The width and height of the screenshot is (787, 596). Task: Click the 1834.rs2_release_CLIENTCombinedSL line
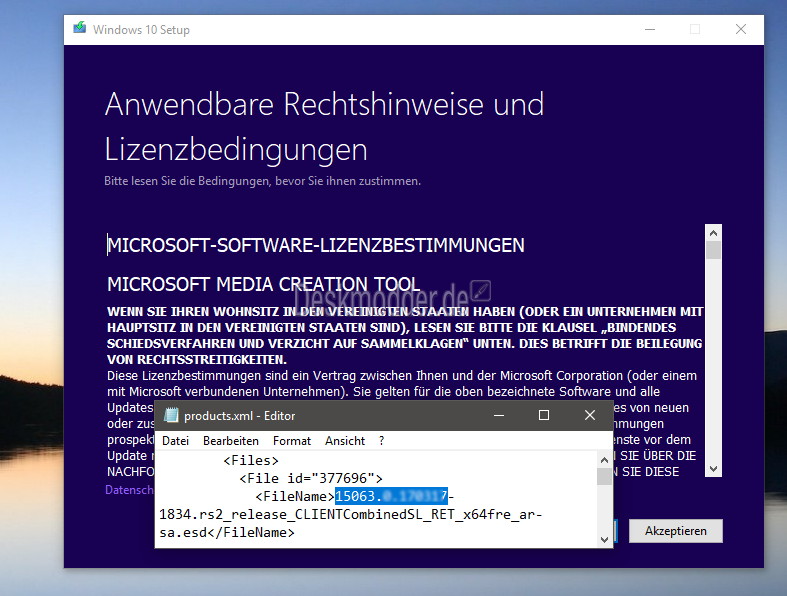(x=350, y=515)
